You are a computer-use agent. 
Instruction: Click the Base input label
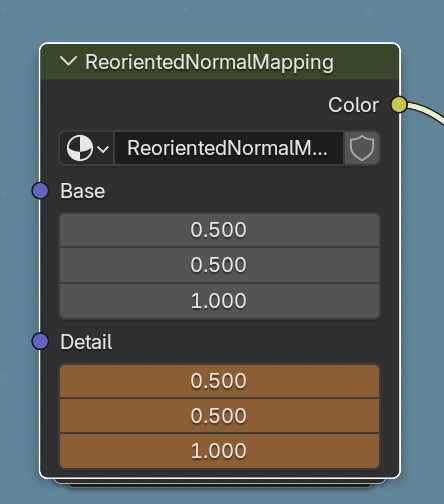click(x=83, y=191)
